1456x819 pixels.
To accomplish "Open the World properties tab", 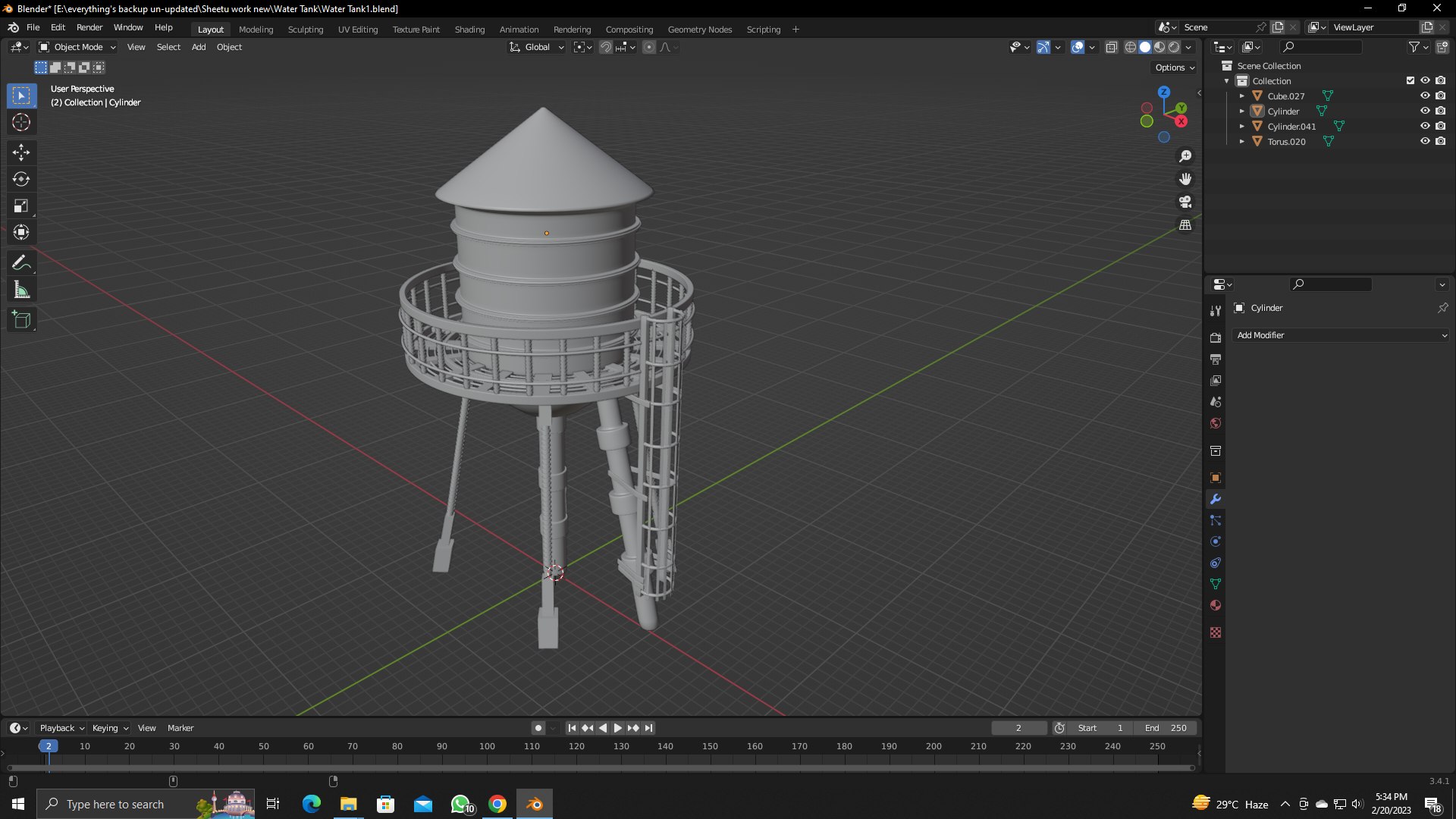I will pyautogui.click(x=1216, y=423).
